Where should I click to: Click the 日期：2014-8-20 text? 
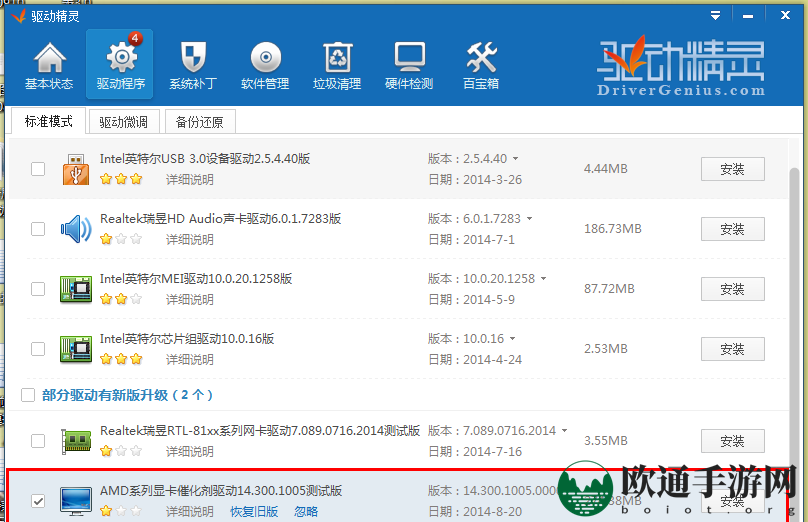click(475, 512)
